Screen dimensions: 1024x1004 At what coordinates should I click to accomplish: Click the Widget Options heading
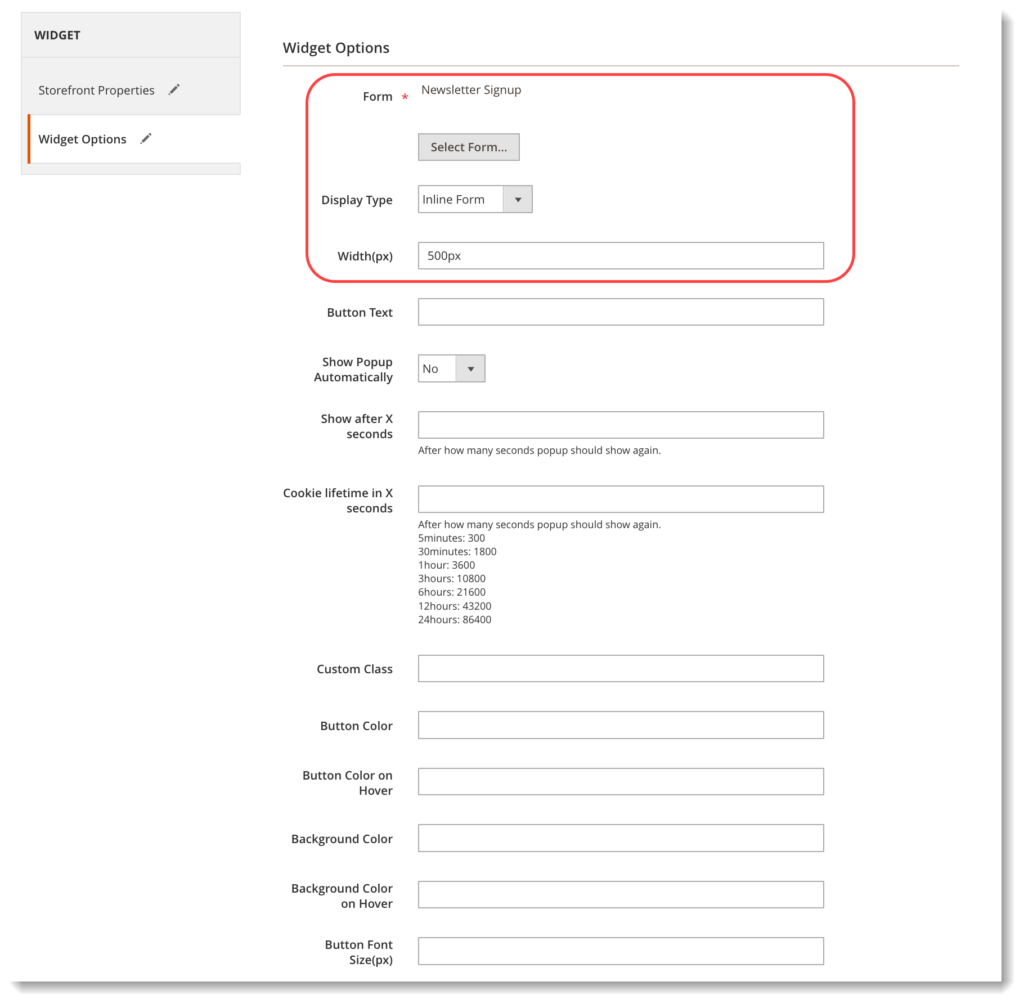336,47
